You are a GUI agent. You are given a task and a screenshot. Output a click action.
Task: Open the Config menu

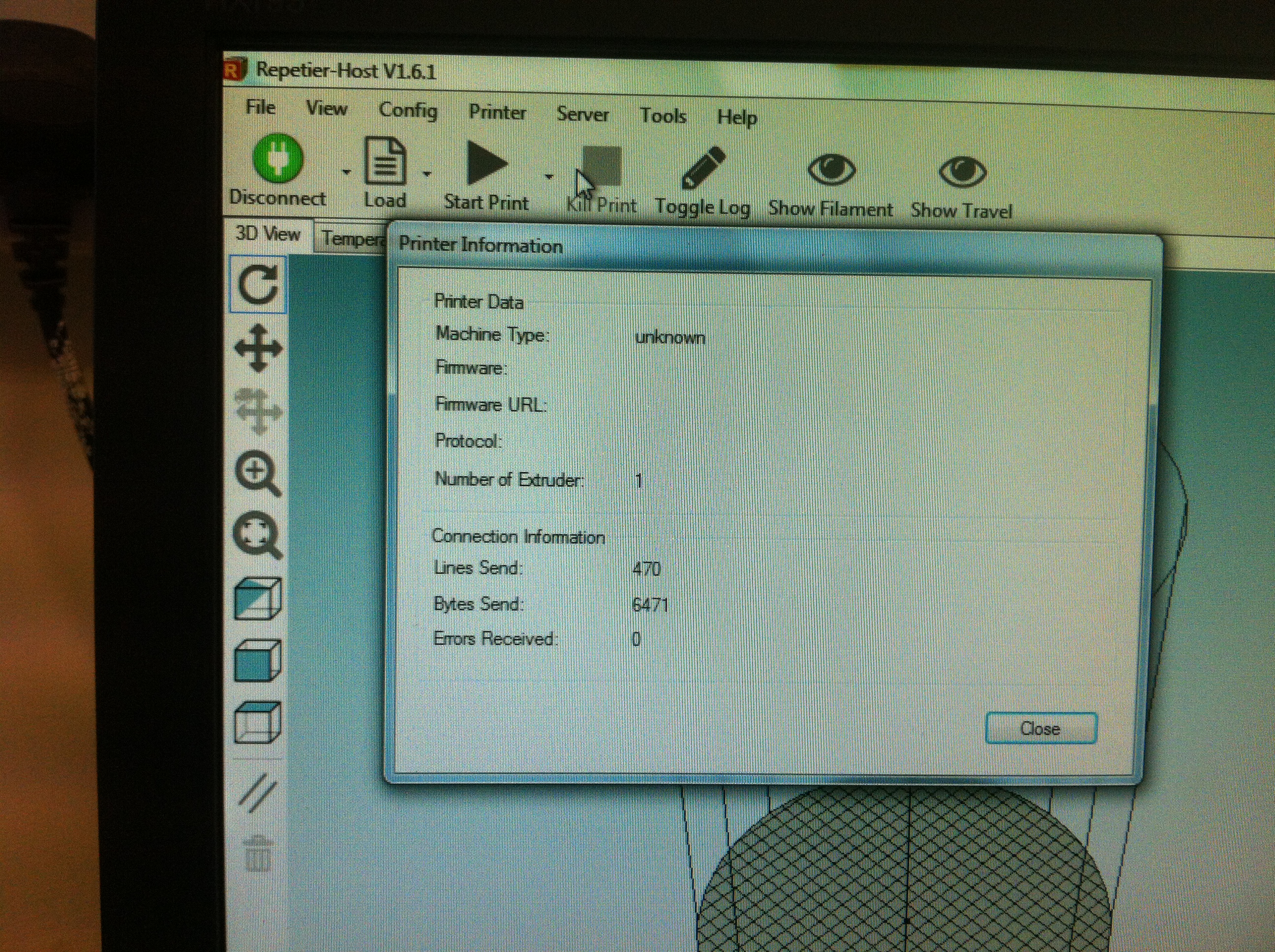tap(408, 110)
